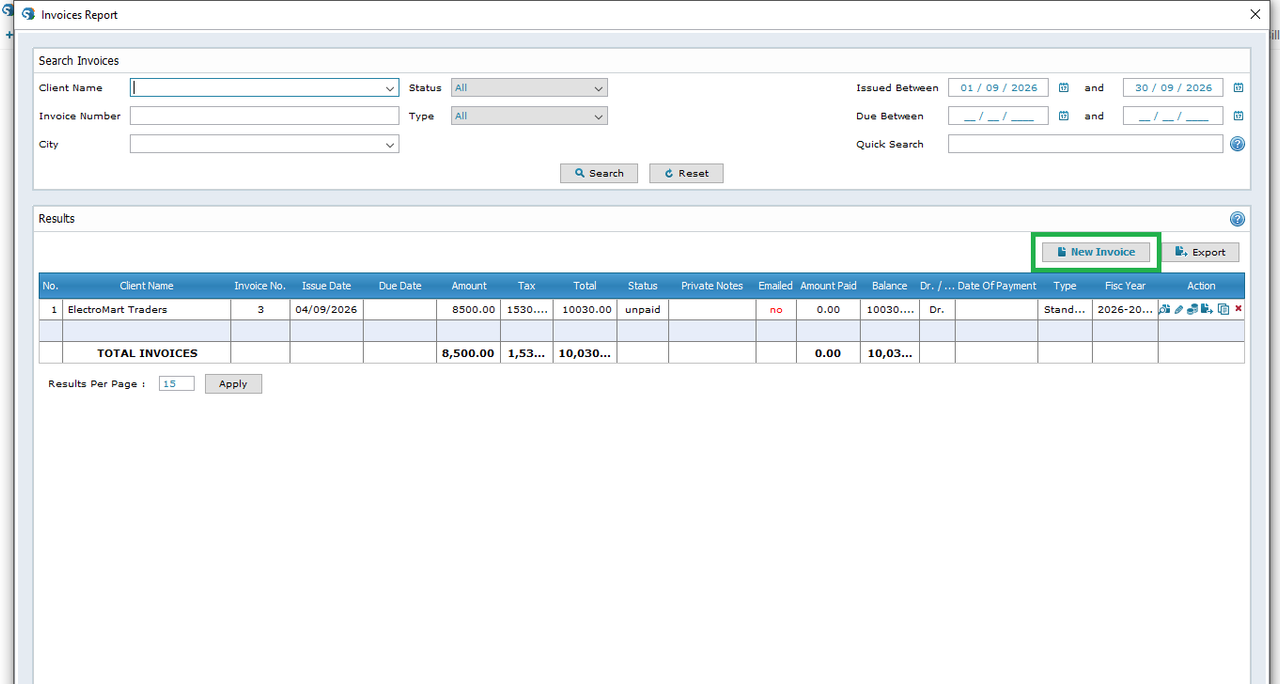
Task: Click help icon in Results panel header
Action: [x=1237, y=219]
